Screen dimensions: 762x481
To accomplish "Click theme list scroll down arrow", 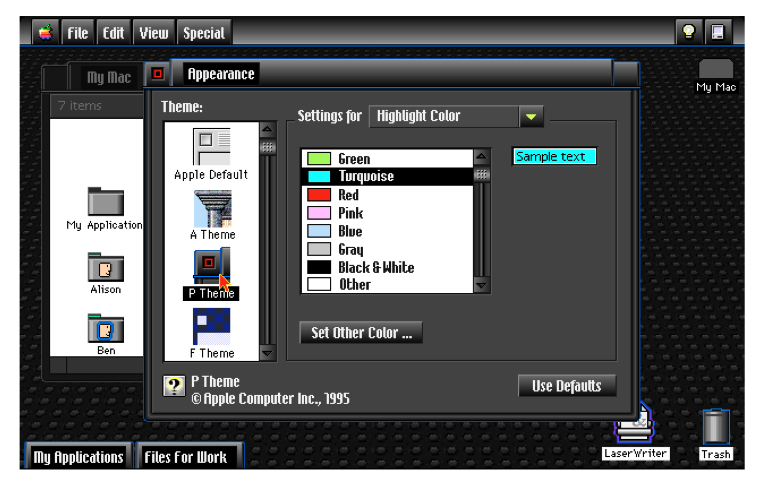I will pos(267,353).
